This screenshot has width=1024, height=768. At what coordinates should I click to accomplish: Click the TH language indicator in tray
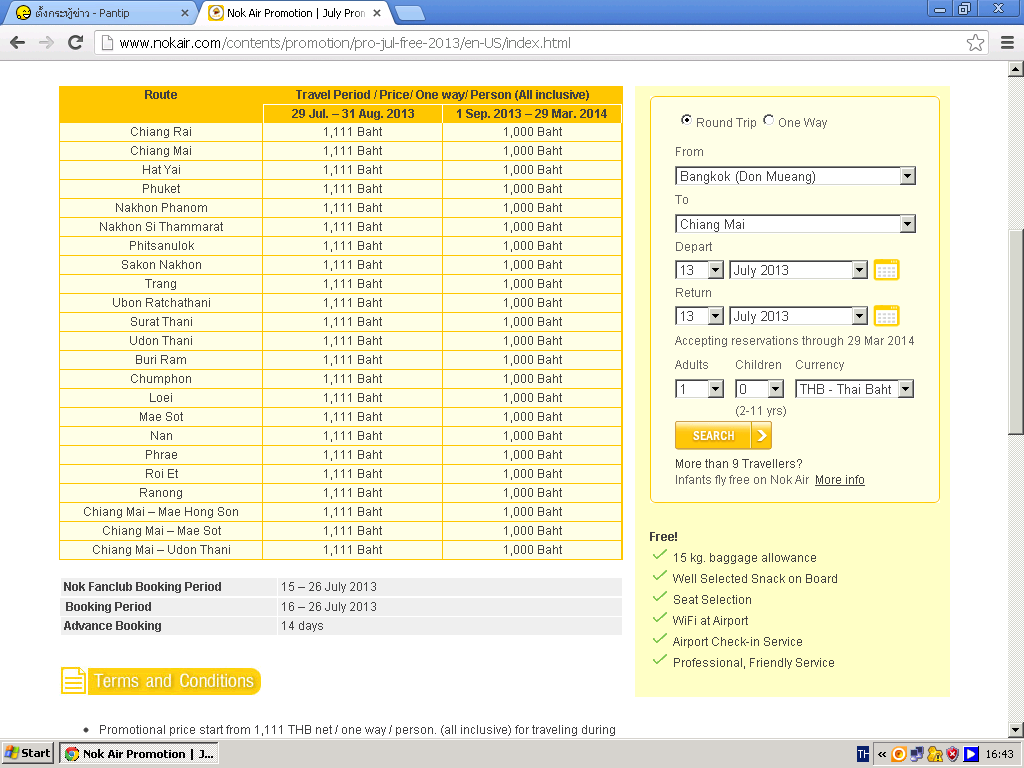(x=863, y=754)
